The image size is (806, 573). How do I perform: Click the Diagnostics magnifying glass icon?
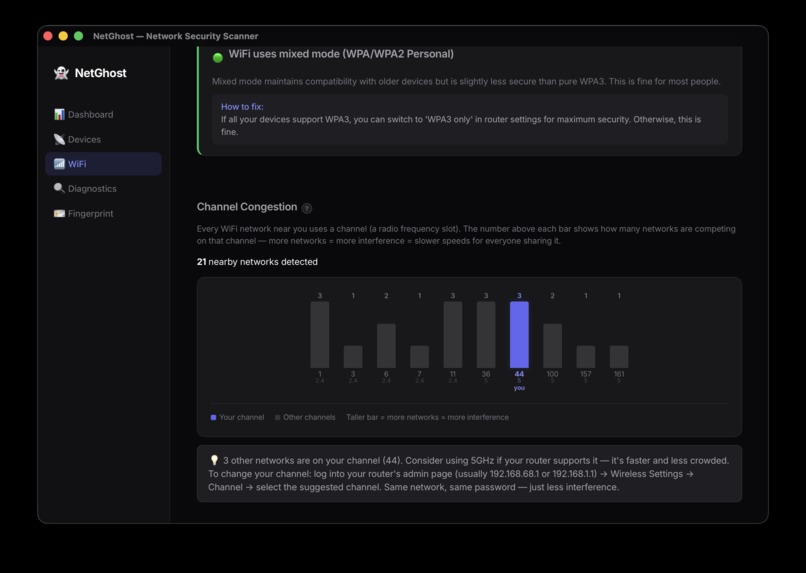coord(59,188)
